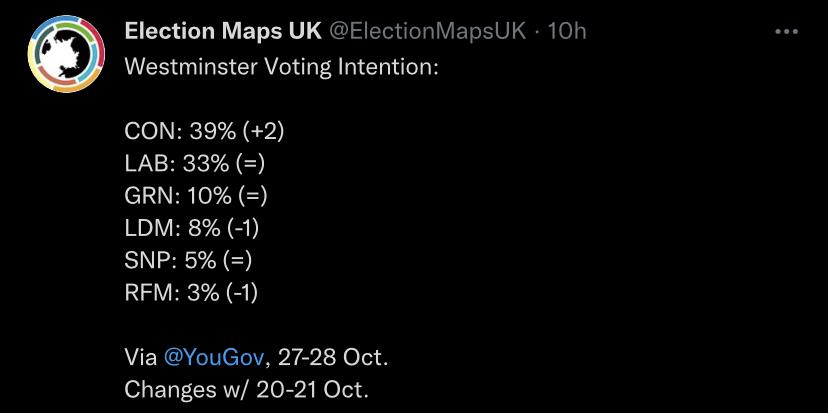This screenshot has width=828, height=413.
Task: Select the GRN: 10% line
Action: (196, 196)
